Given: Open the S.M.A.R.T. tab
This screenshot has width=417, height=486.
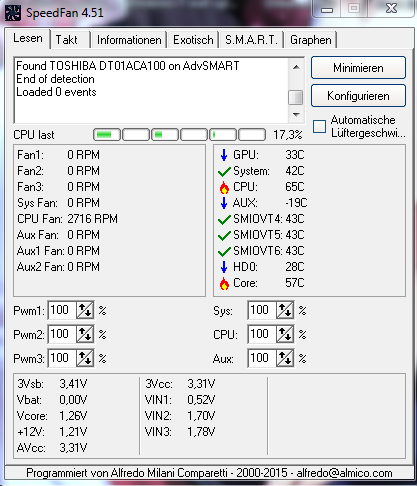Looking at the screenshot, I should point(251,40).
